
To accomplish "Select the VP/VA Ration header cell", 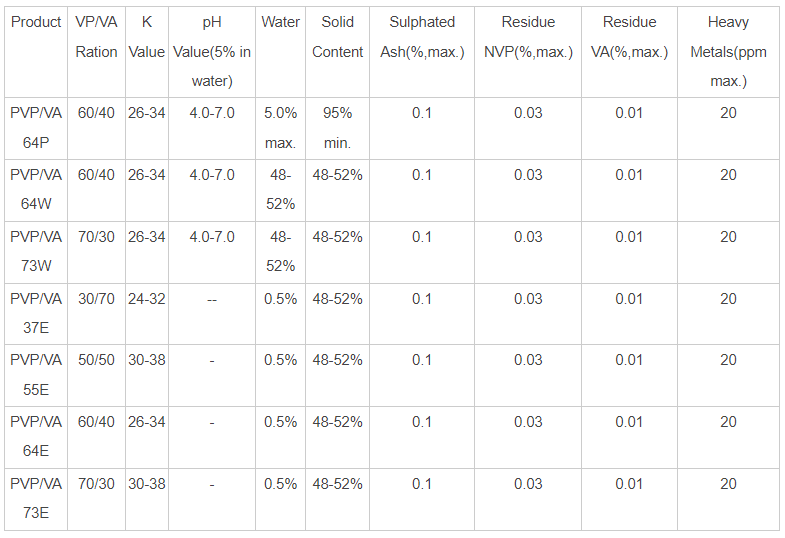I will tap(97, 37).
